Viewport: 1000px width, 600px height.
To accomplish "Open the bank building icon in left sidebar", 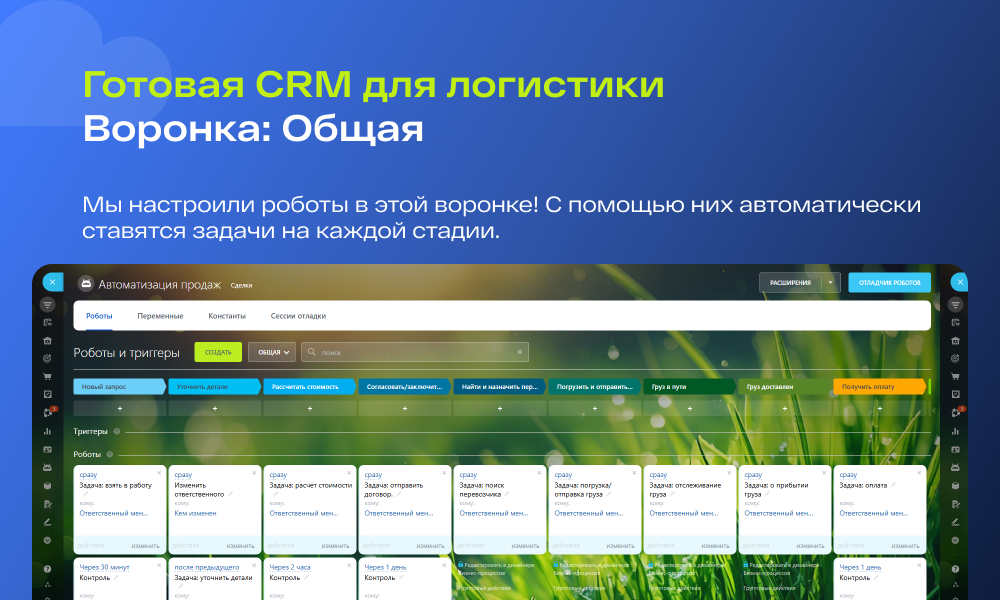I will pyautogui.click(x=47, y=341).
